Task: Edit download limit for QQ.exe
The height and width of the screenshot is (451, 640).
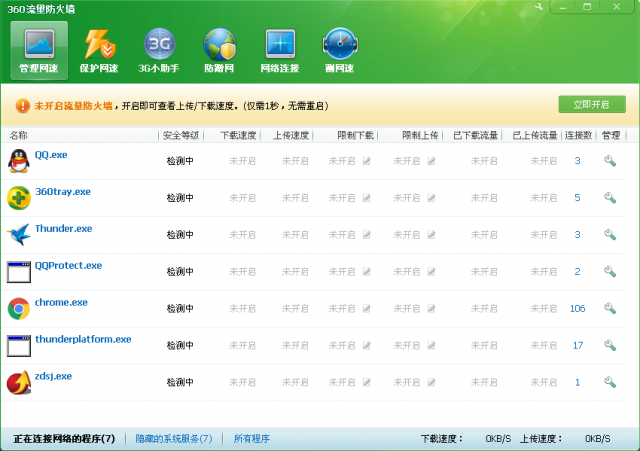Action: pos(367,161)
